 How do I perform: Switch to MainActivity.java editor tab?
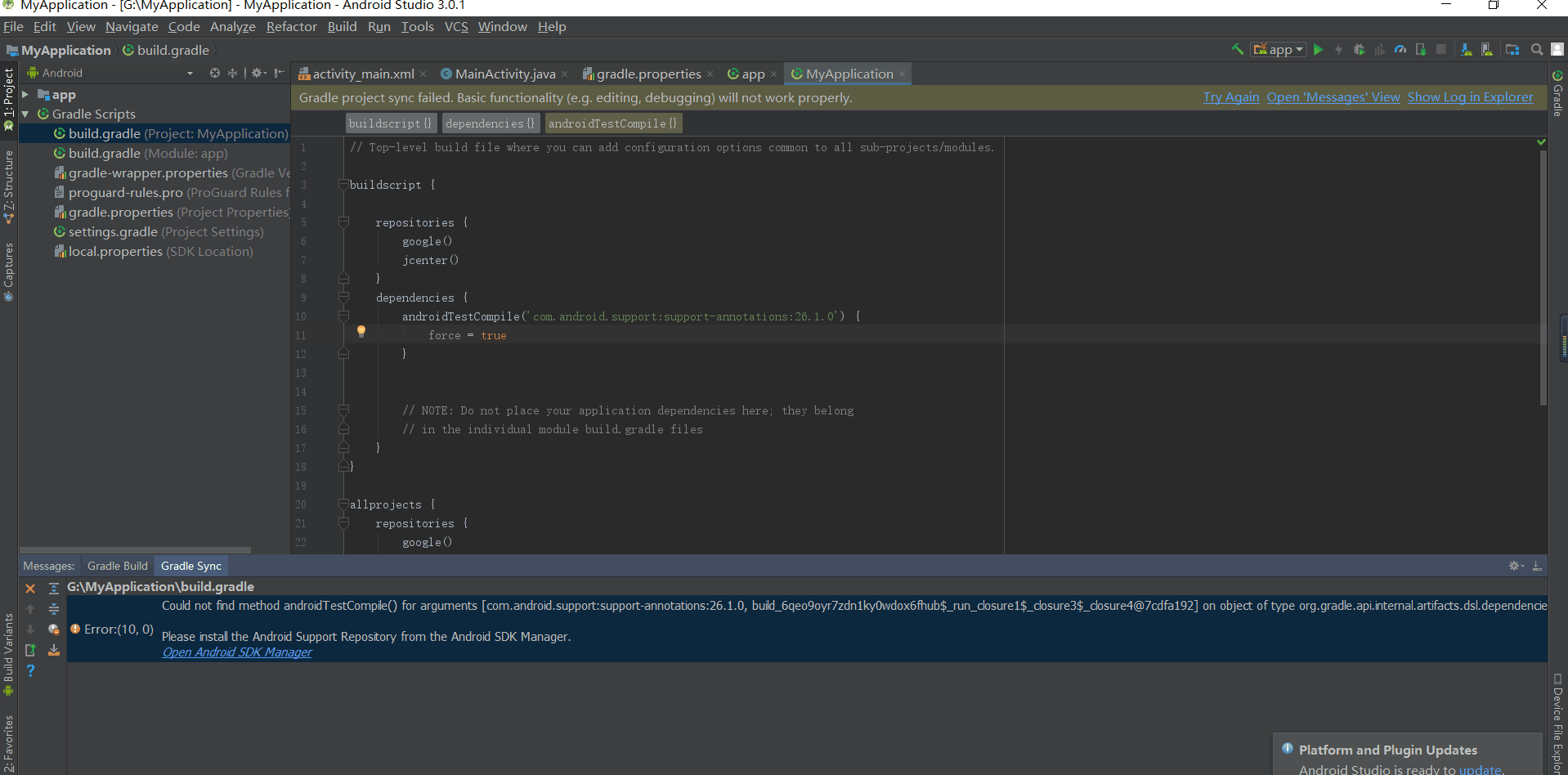click(505, 74)
